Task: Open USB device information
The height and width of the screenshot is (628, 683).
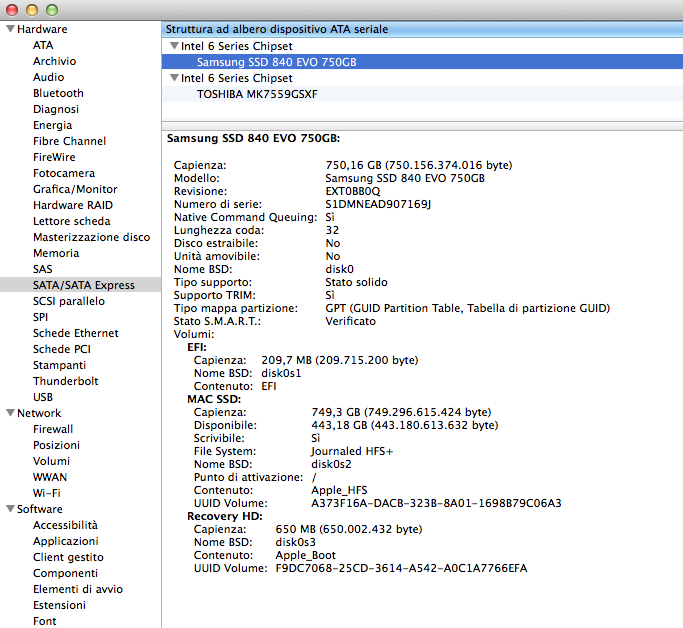Action: [x=43, y=397]
